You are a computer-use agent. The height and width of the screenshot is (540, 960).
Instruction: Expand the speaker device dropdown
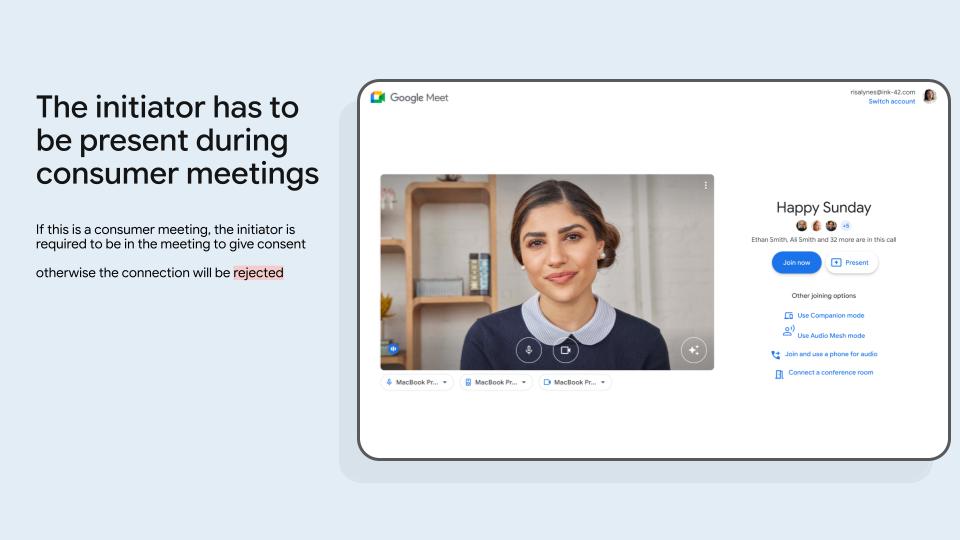coord(496,382)
